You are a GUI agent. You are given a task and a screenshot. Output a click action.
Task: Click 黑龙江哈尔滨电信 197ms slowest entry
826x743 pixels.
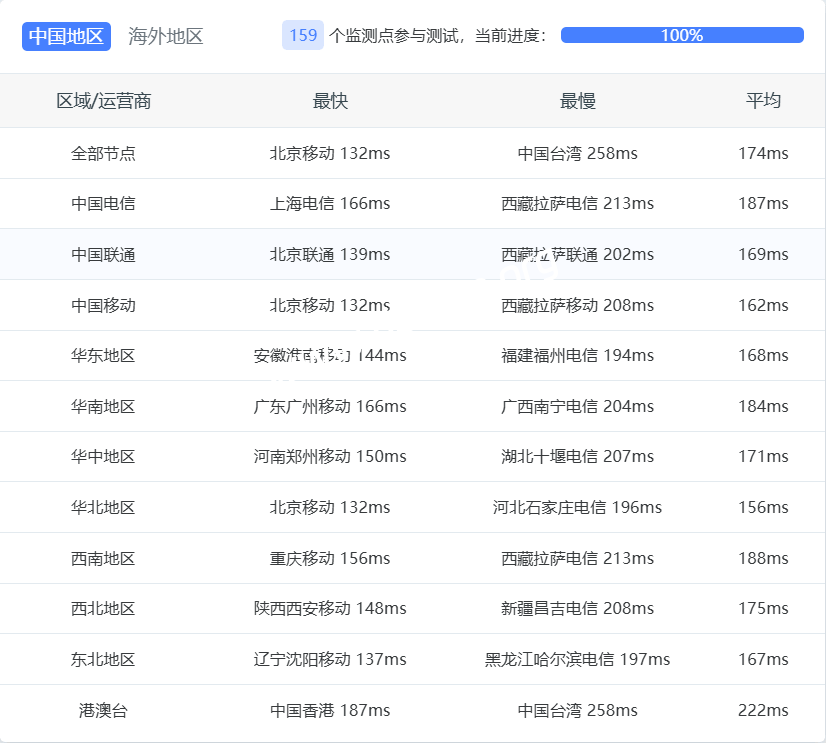pos(577,659)
